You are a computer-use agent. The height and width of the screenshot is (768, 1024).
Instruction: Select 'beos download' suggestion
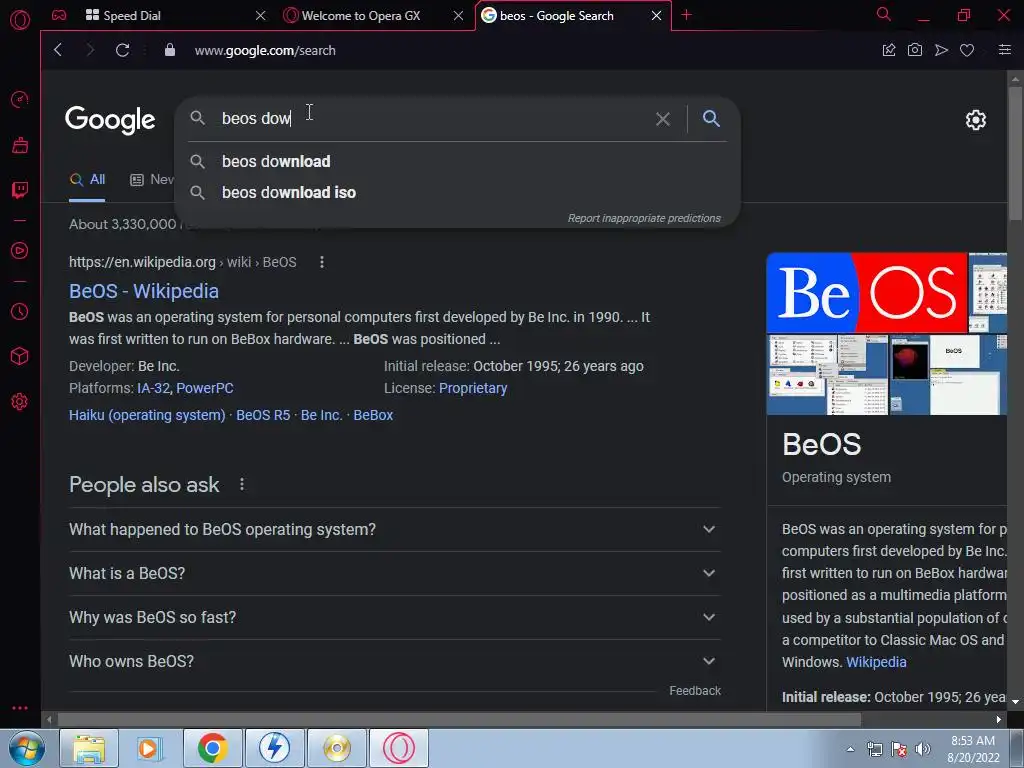457,161
